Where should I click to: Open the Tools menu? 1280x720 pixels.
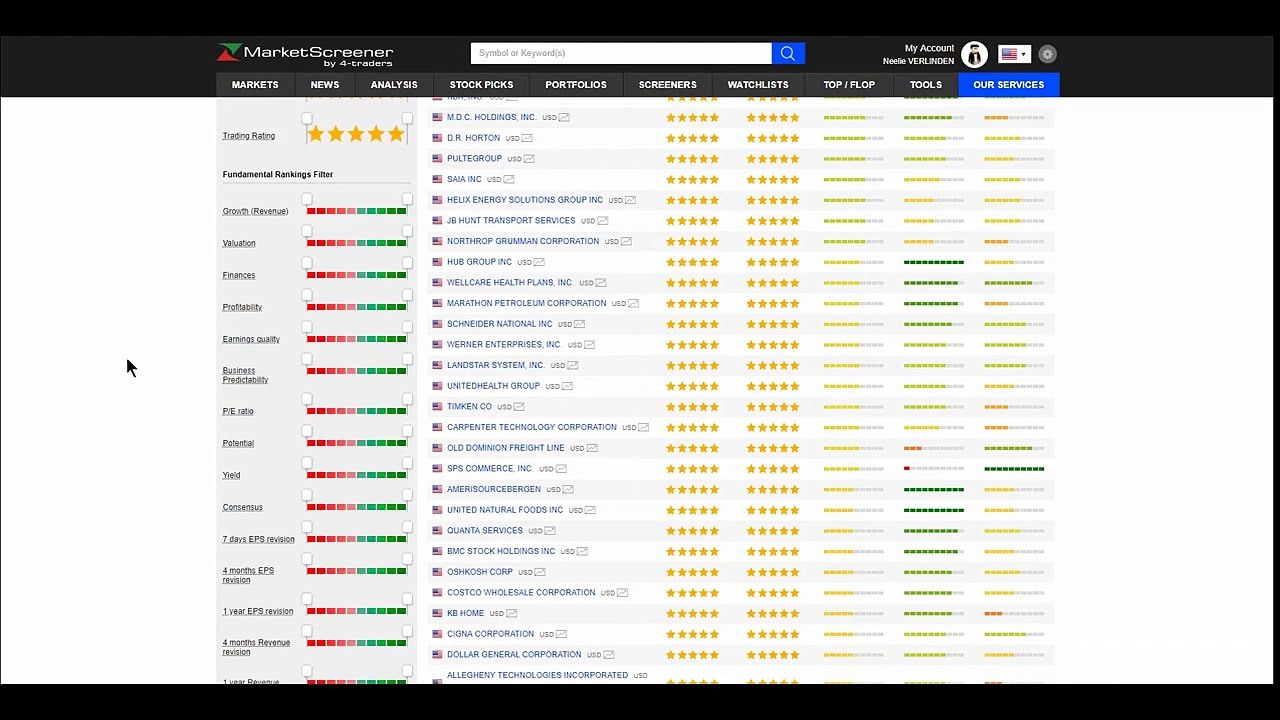click(x=926, y=85)
